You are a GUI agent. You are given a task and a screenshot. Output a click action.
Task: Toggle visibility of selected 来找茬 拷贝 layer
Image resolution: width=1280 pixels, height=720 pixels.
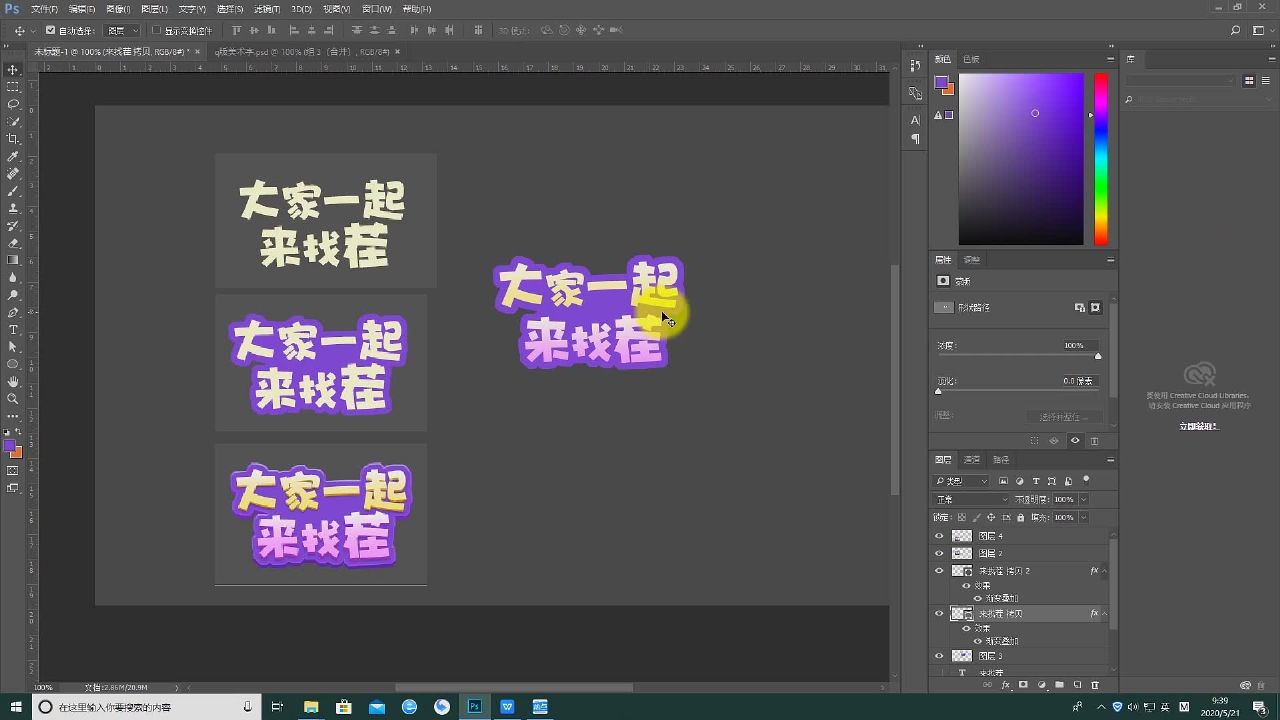pos(939,614)
